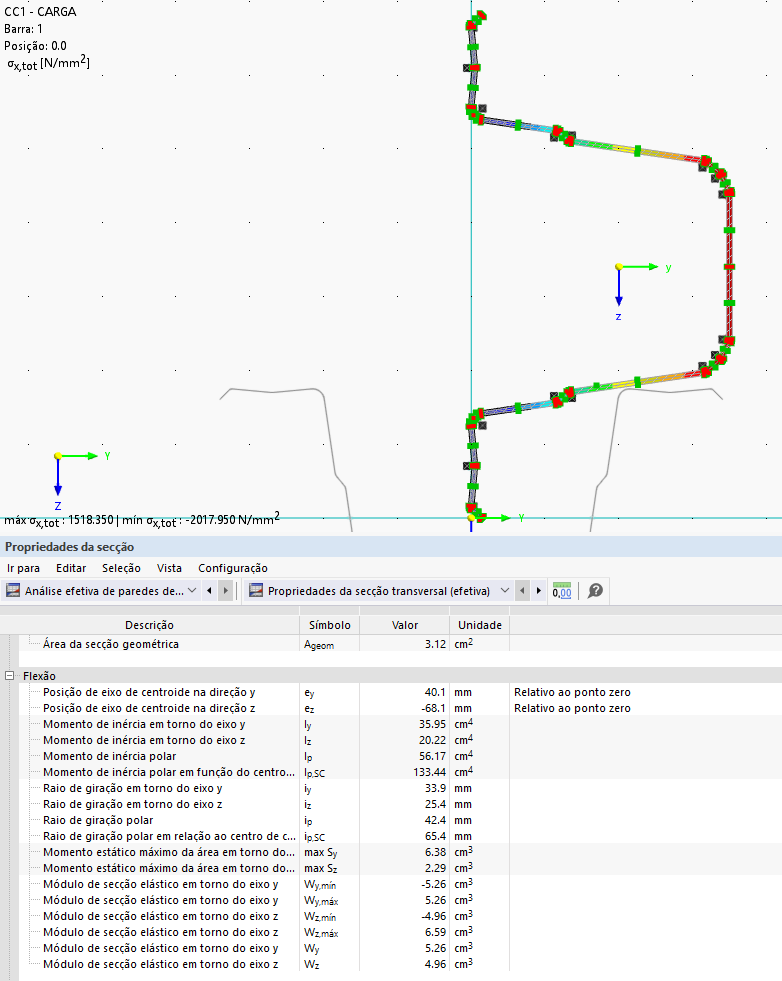Image resolution: width=782 pixels, height=981 pixels.
Task: Click the decimal places 0,00 icon
Action: [562, 591]
